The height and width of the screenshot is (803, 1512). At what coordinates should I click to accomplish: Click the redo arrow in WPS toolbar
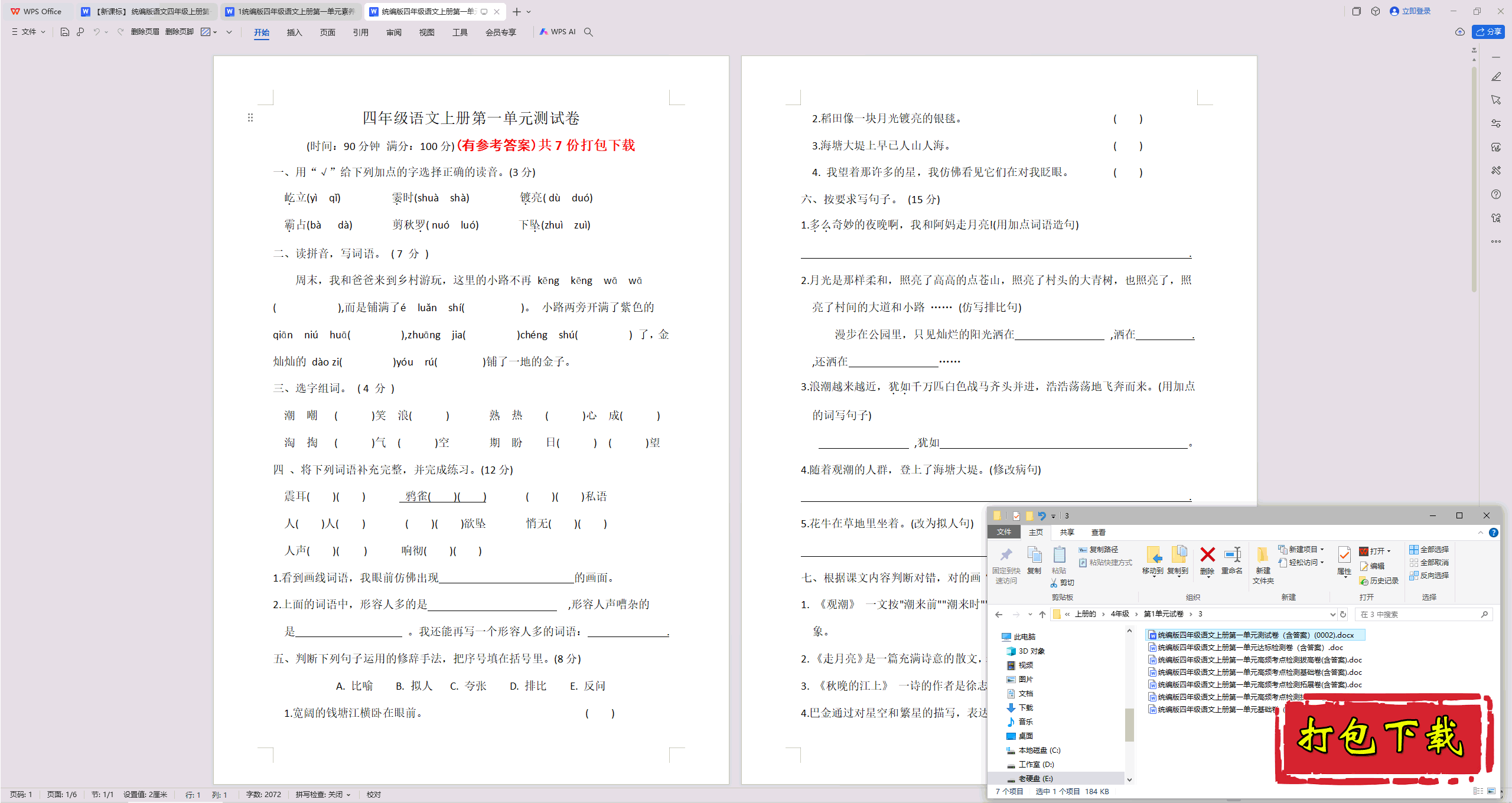click(x=120, y=32)
